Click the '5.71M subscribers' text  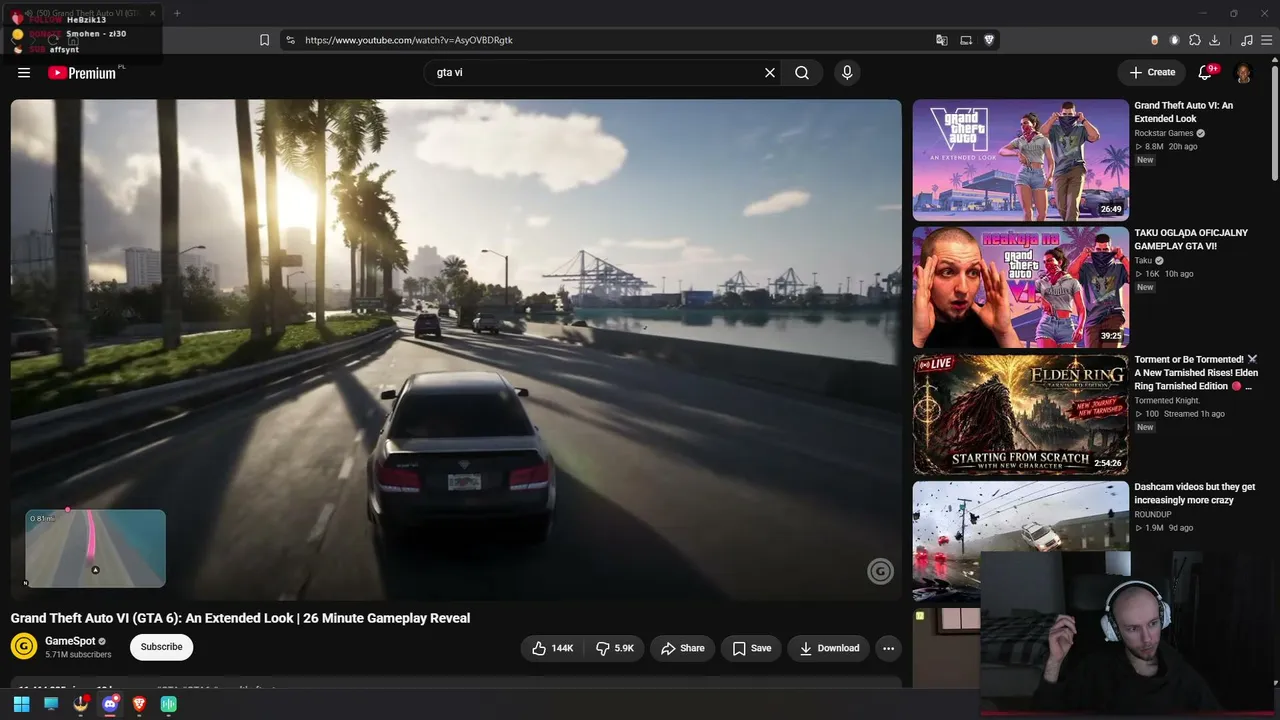pyautogui.click(x=78, y=655)
